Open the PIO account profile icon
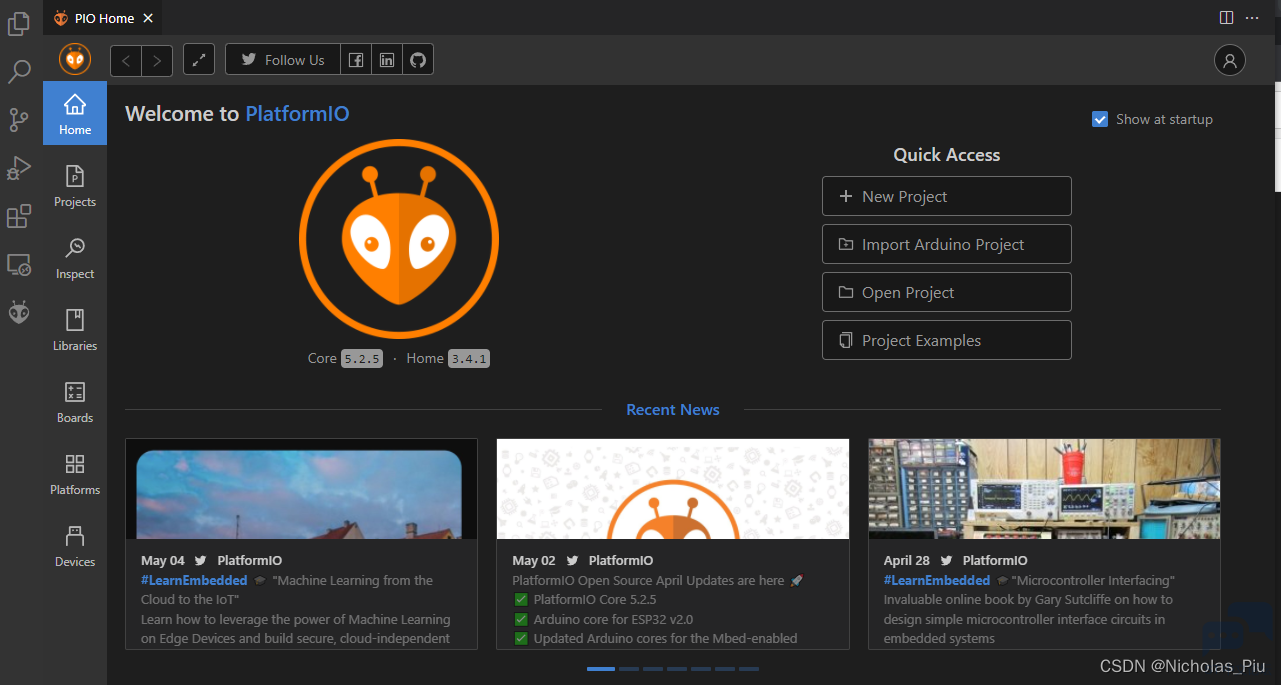Viewport: 1281px width, 685px height. (x=1230, y=60)
